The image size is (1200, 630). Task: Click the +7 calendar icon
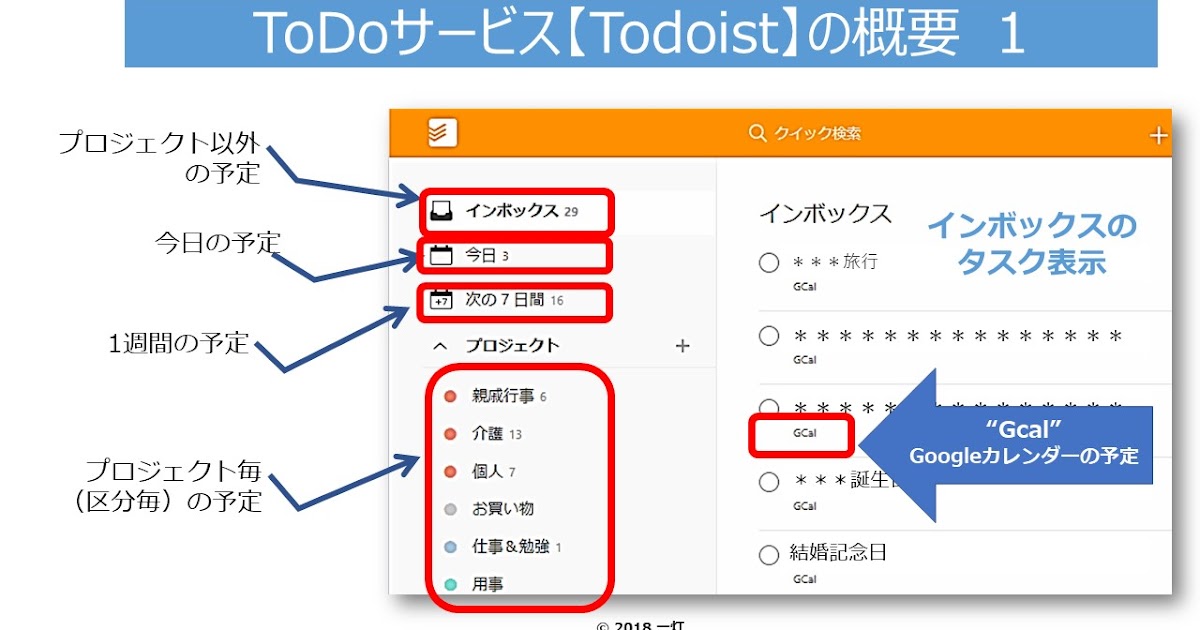tap(441, 300)
